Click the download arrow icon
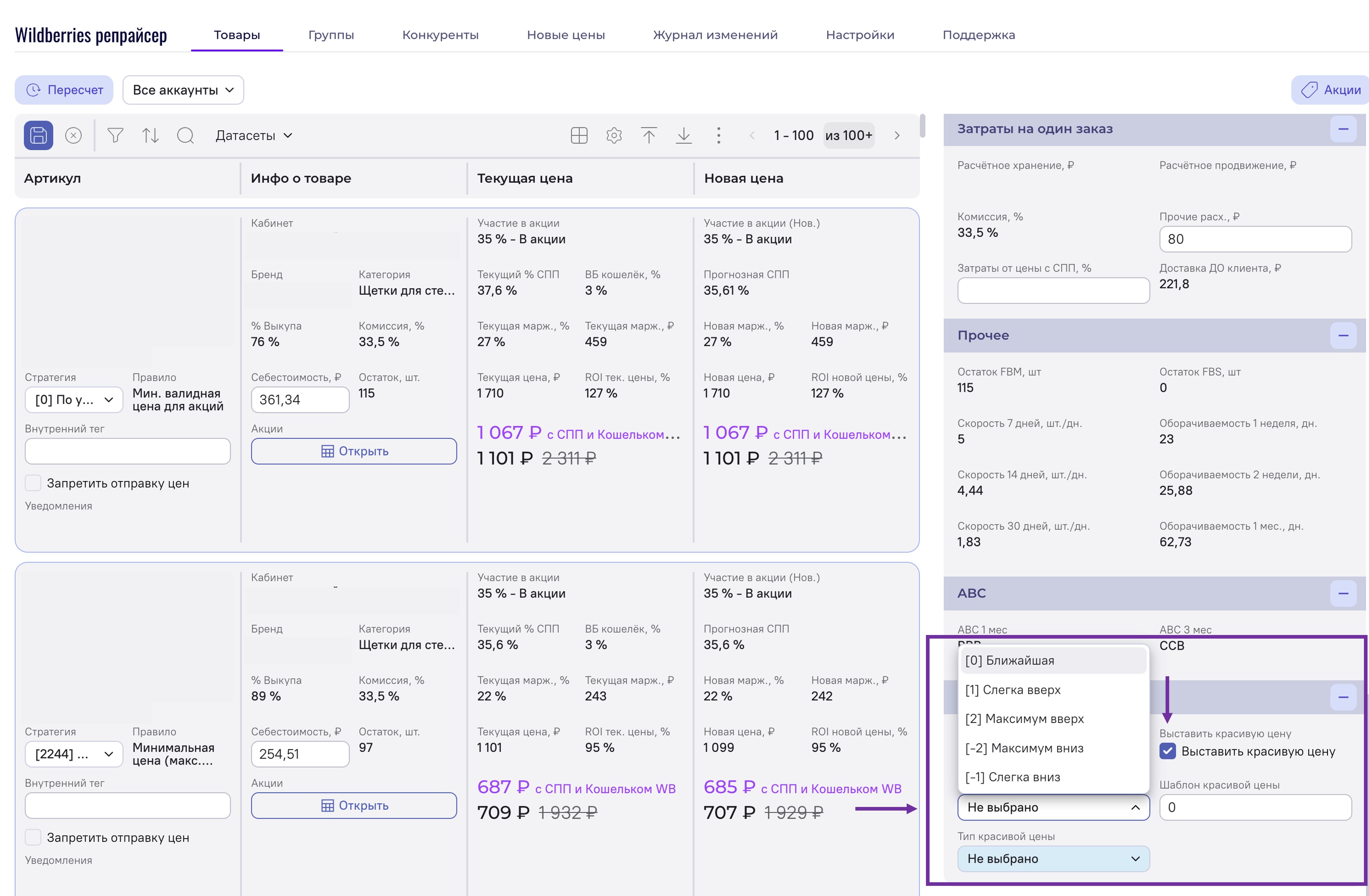1369x896 pixels. tap(683, 136)
